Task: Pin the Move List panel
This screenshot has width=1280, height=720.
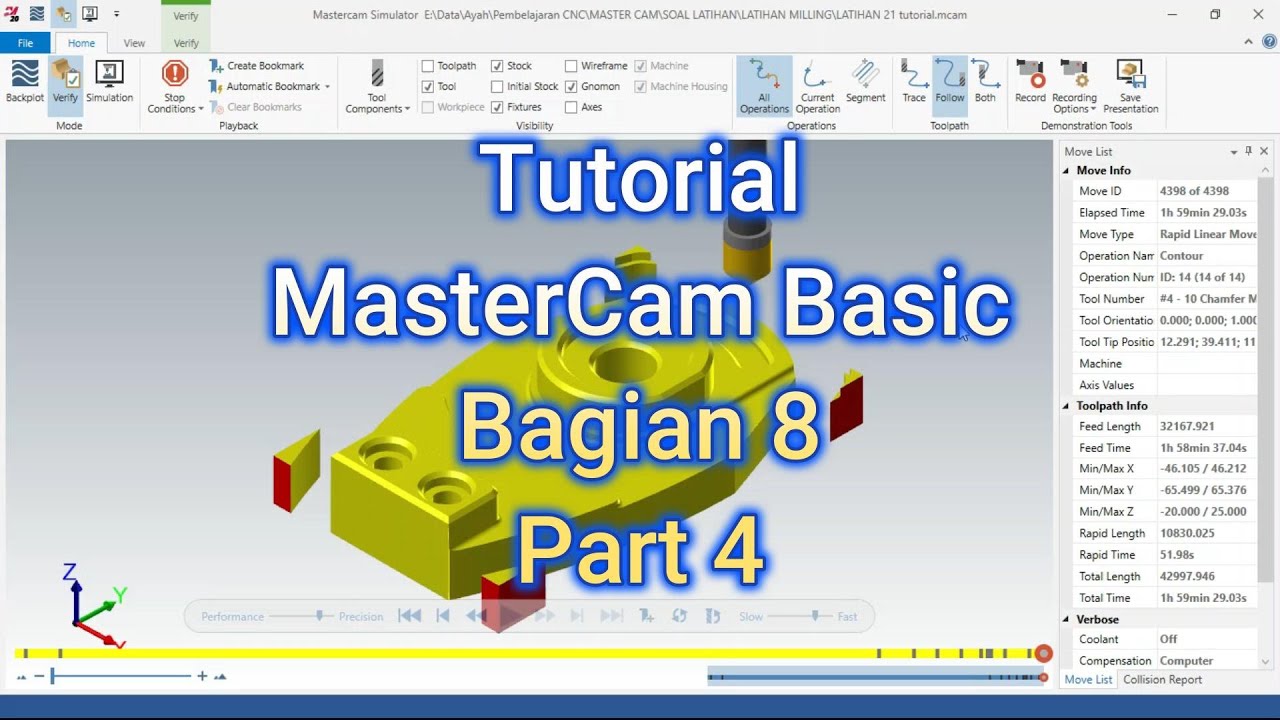Action: [1248, 151]
